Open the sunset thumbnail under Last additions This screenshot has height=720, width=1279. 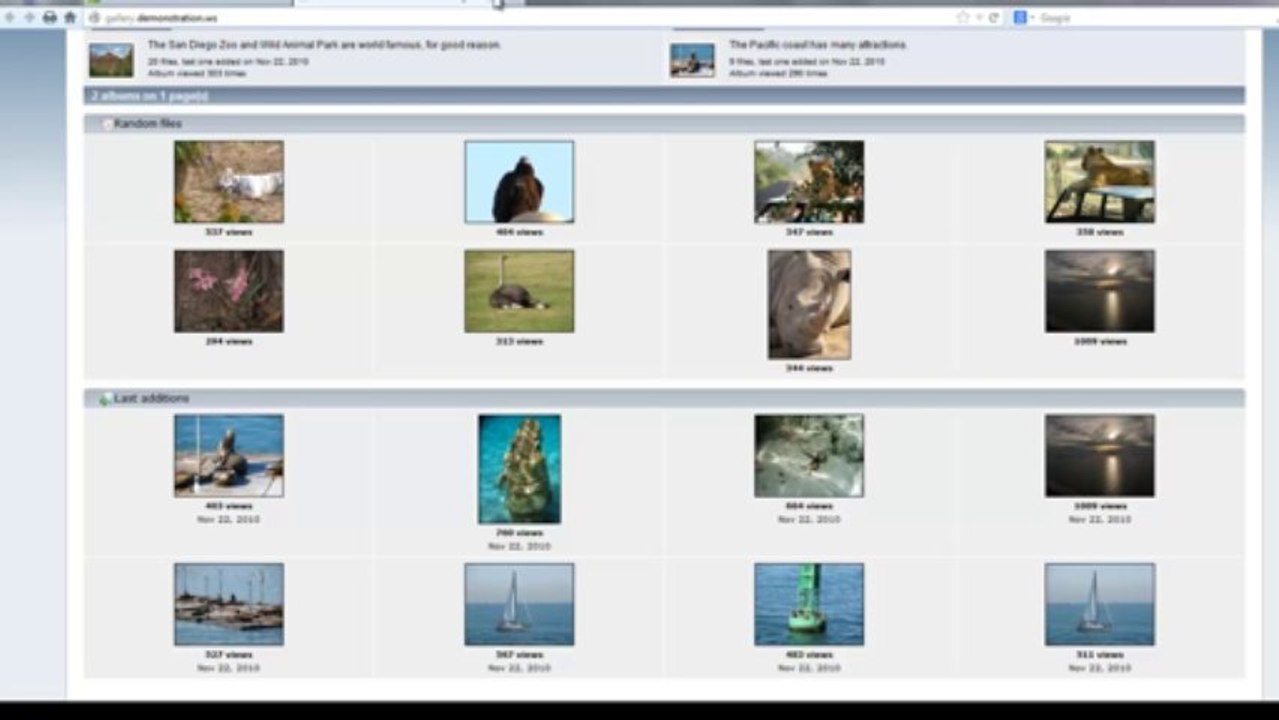point(1100,456)
